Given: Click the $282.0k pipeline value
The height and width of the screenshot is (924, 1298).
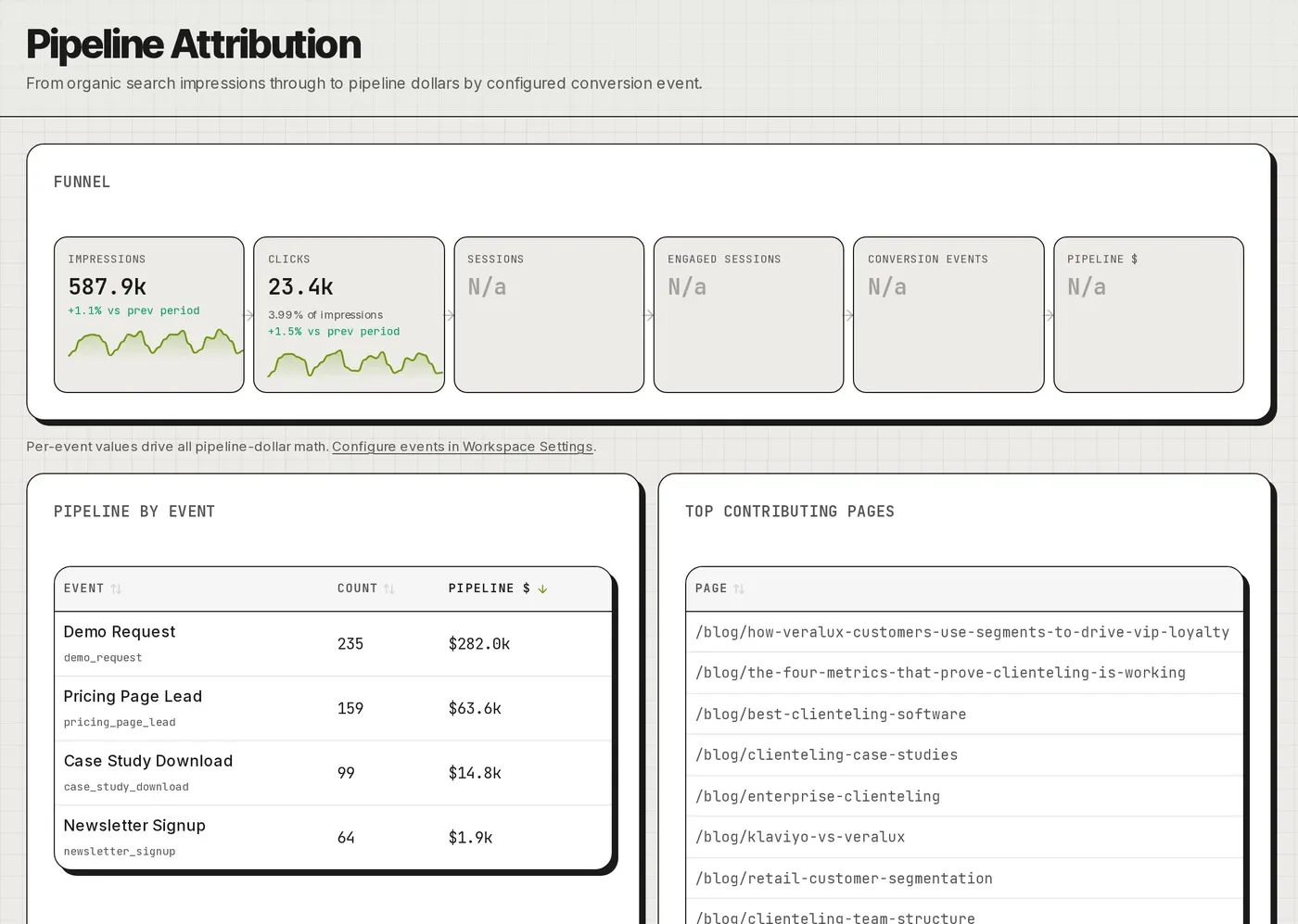Looking at the screenshot, I should point(479,644).
